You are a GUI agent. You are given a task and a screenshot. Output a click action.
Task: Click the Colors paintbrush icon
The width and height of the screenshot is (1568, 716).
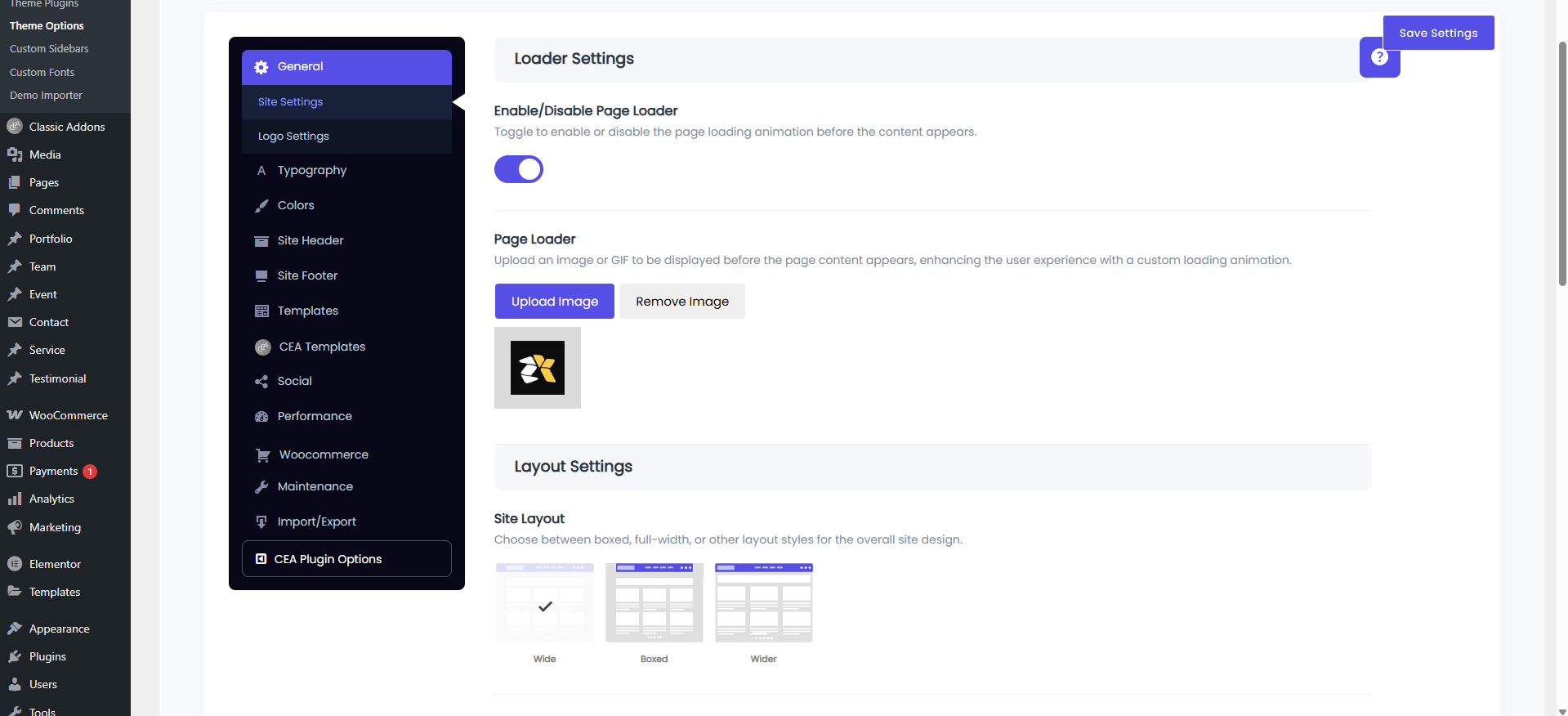[261, 206]
